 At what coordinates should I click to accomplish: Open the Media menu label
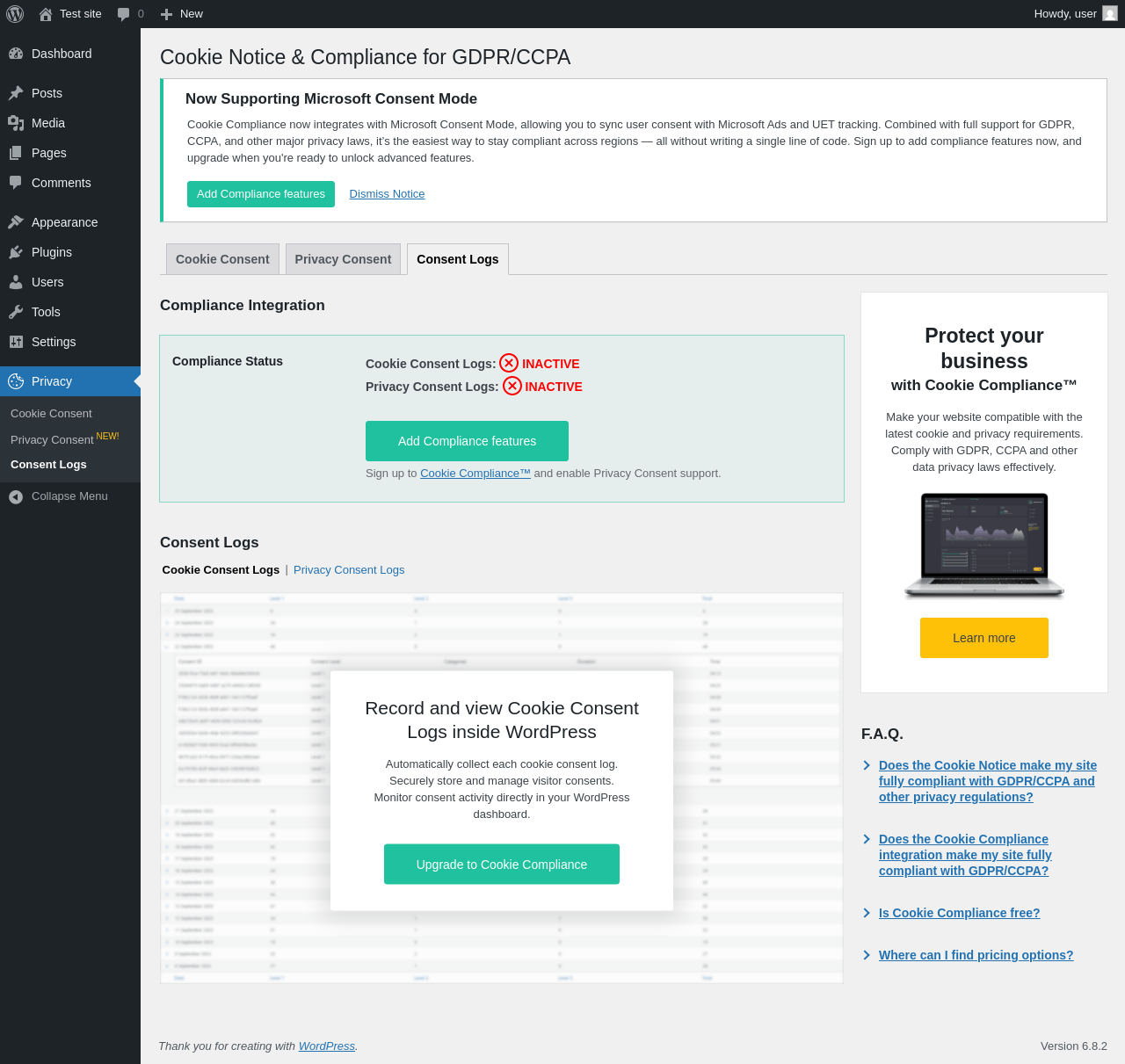point(48,123)
